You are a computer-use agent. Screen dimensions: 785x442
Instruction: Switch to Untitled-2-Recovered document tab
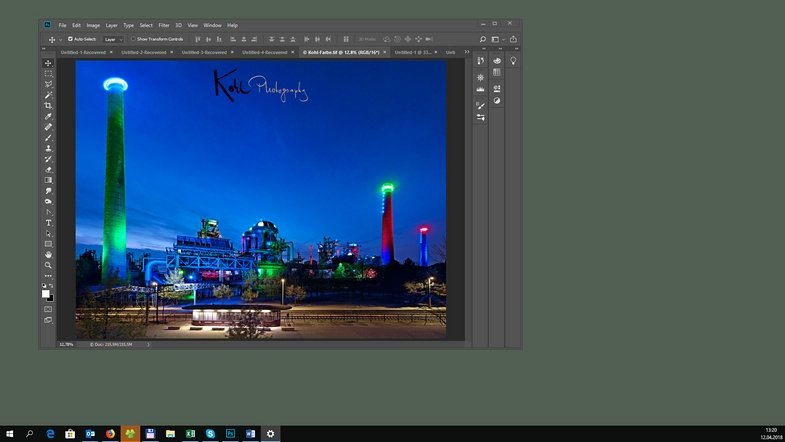point(144,52)
